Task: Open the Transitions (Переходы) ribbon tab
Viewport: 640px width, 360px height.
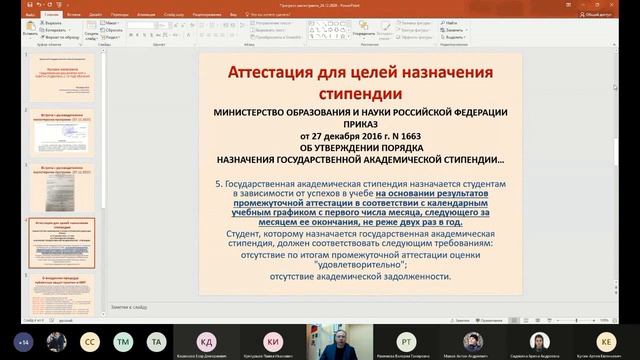Action: [120, 15]
